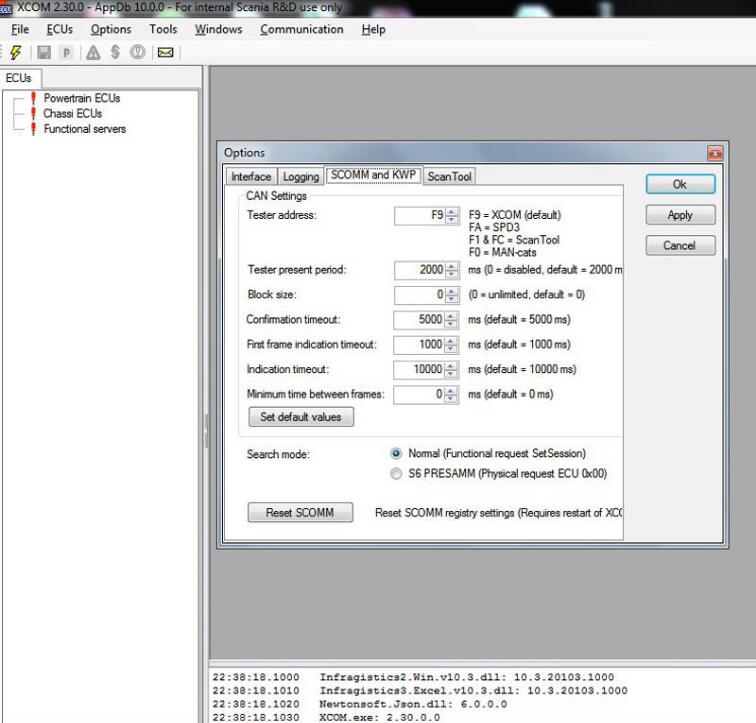The image size is (756, 723).
Task: Open the Options menu
Action: 111,29
